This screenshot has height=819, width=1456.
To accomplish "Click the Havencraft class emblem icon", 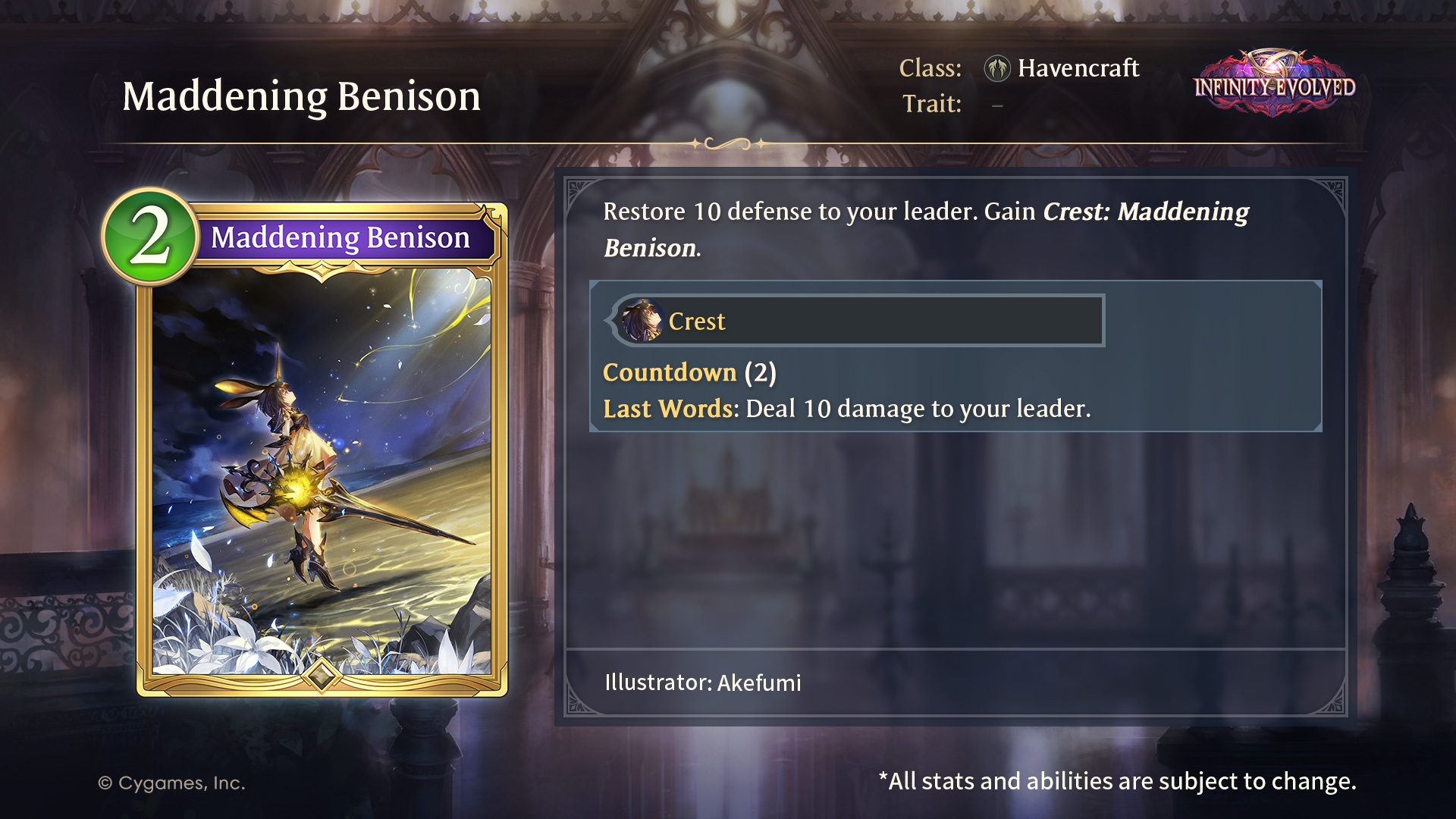I will tap(997, 68).
